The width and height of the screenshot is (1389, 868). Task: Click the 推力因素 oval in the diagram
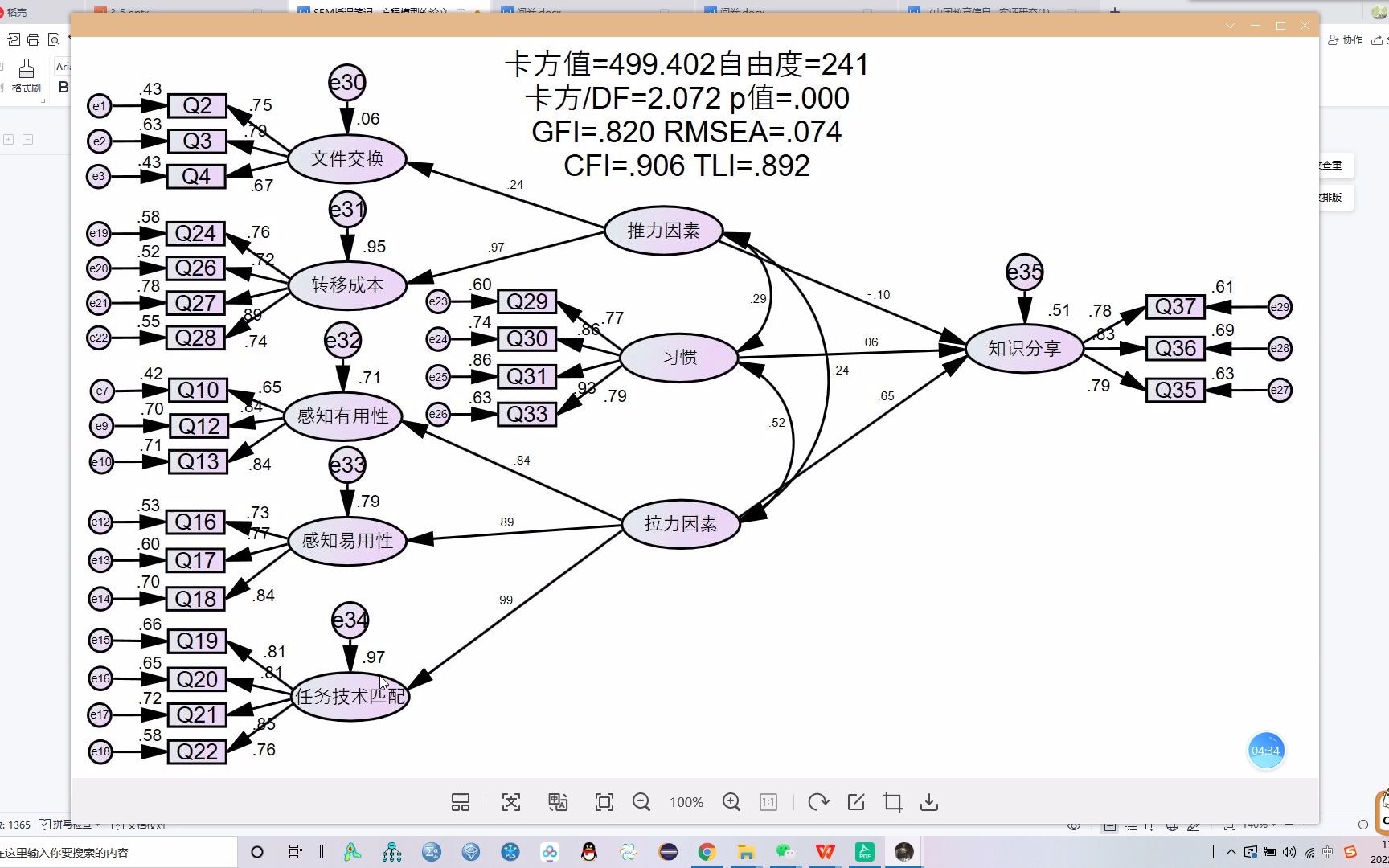coord(663,231)
